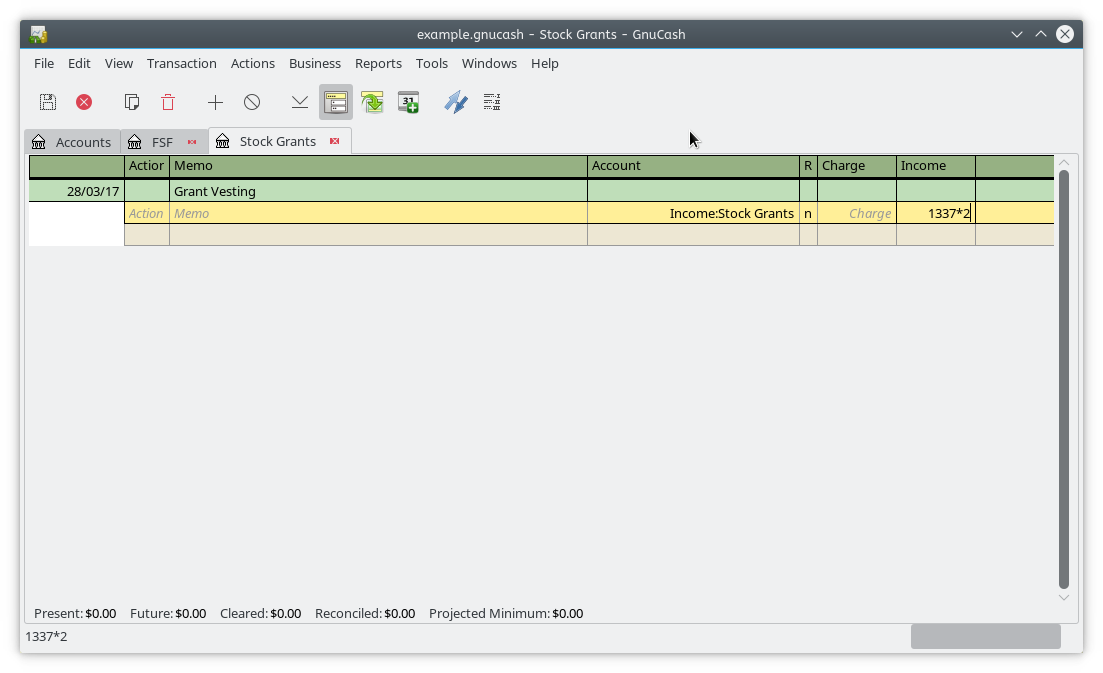This screenshot has height=673, width=1103.
Task: Open the reconcile tool in the toolbar
Action: coord(492,102)
